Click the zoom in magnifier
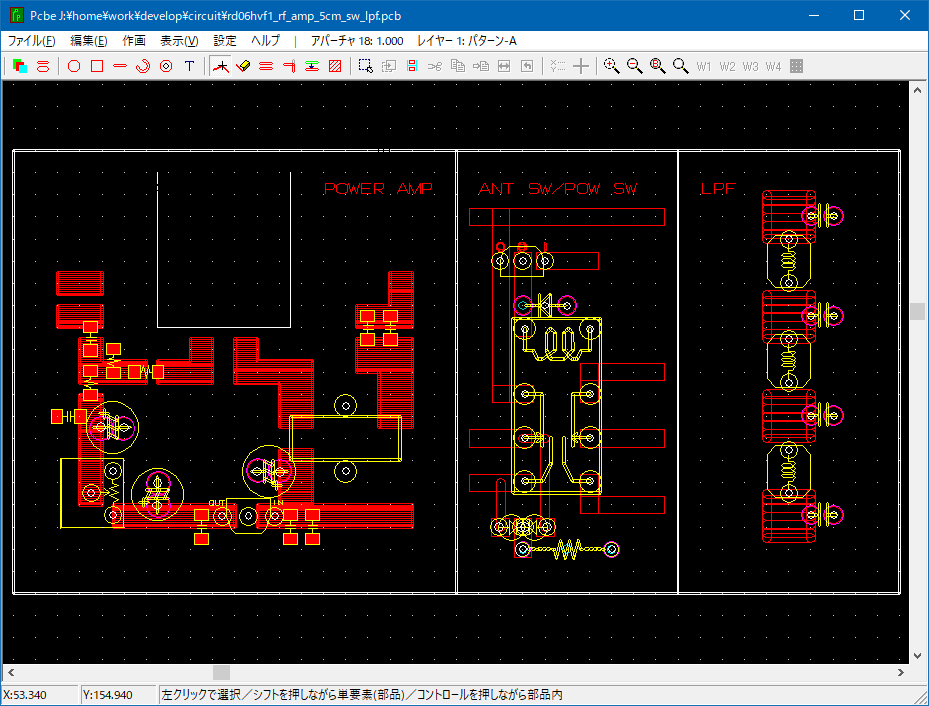 click(611, 66)
